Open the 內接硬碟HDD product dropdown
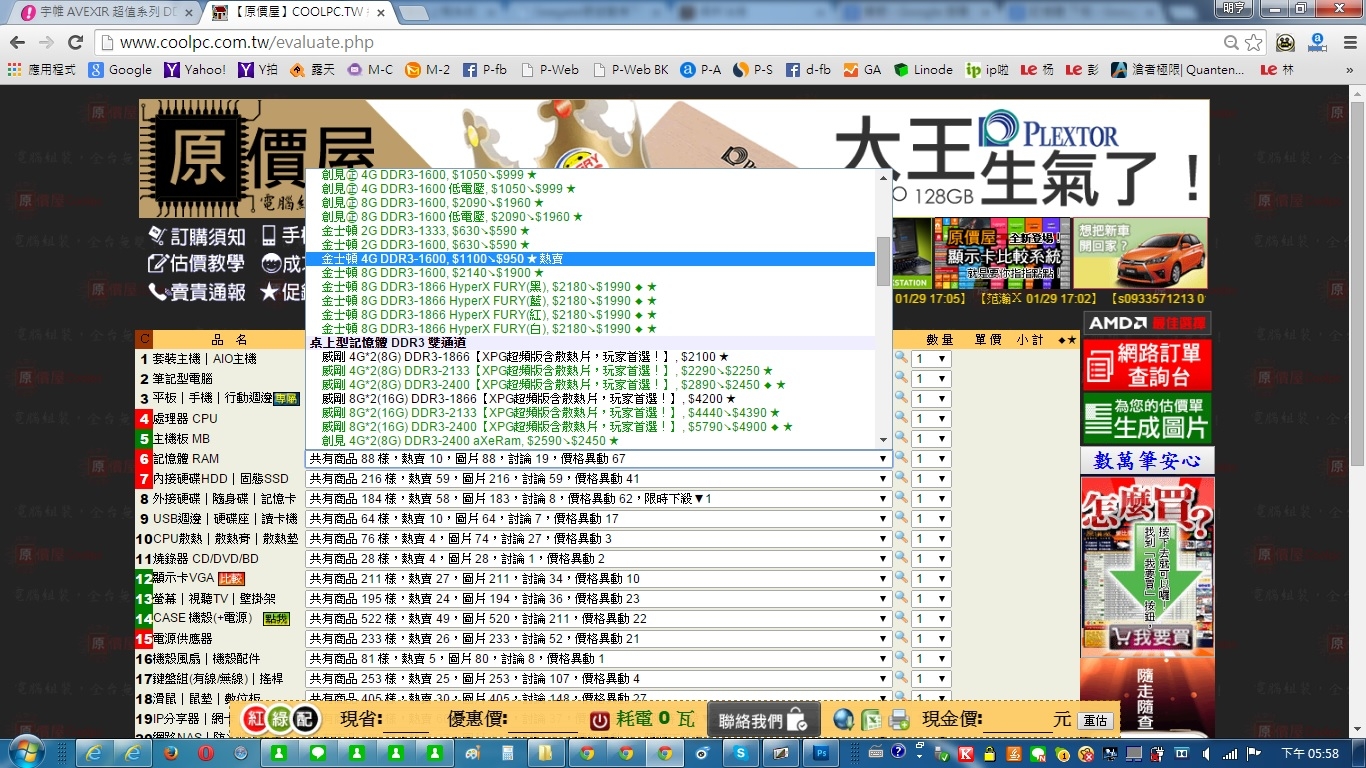 [x=598, y=479]
